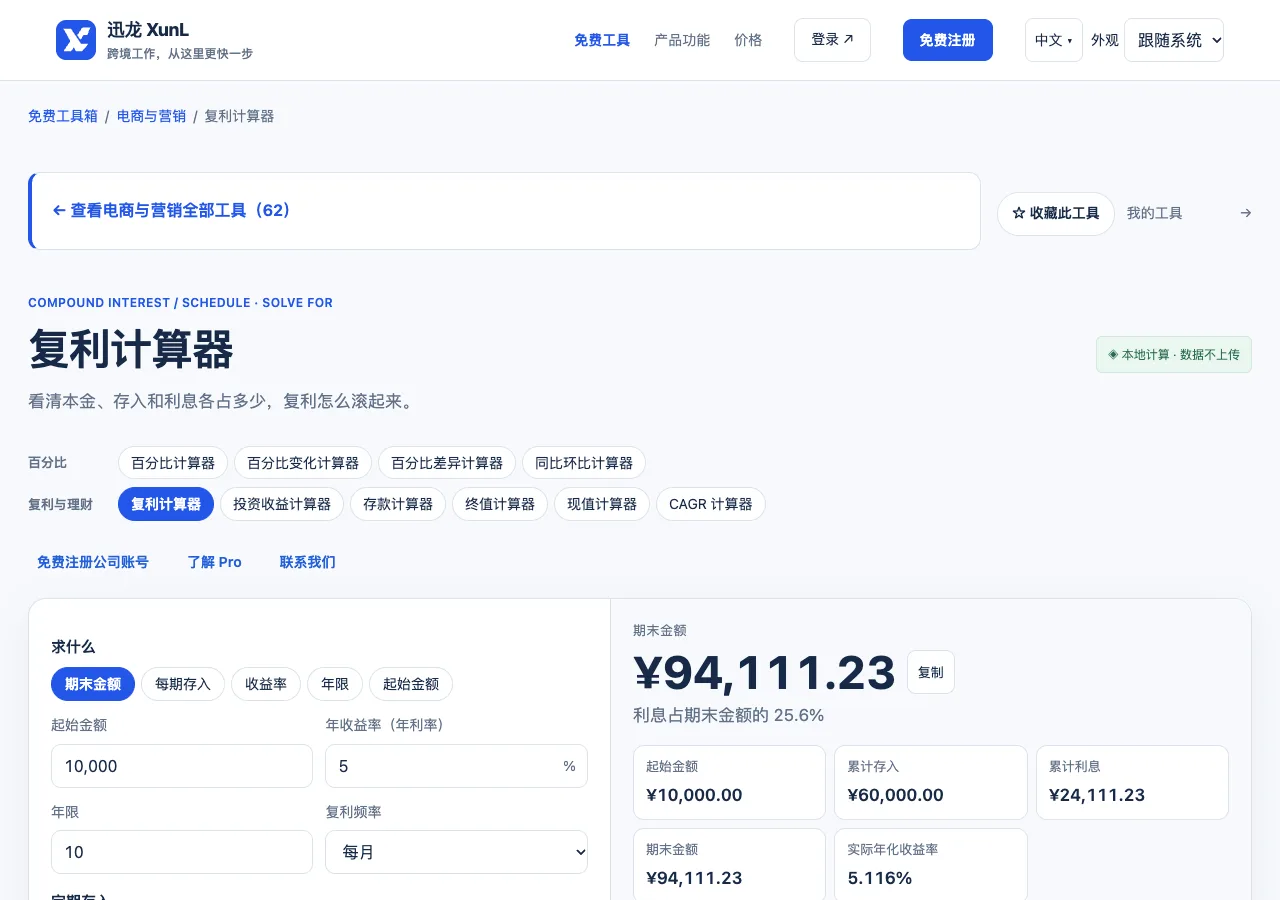
Task: Follow the 免费工具箱 breadcrumb link
Action: coord(63,116)
